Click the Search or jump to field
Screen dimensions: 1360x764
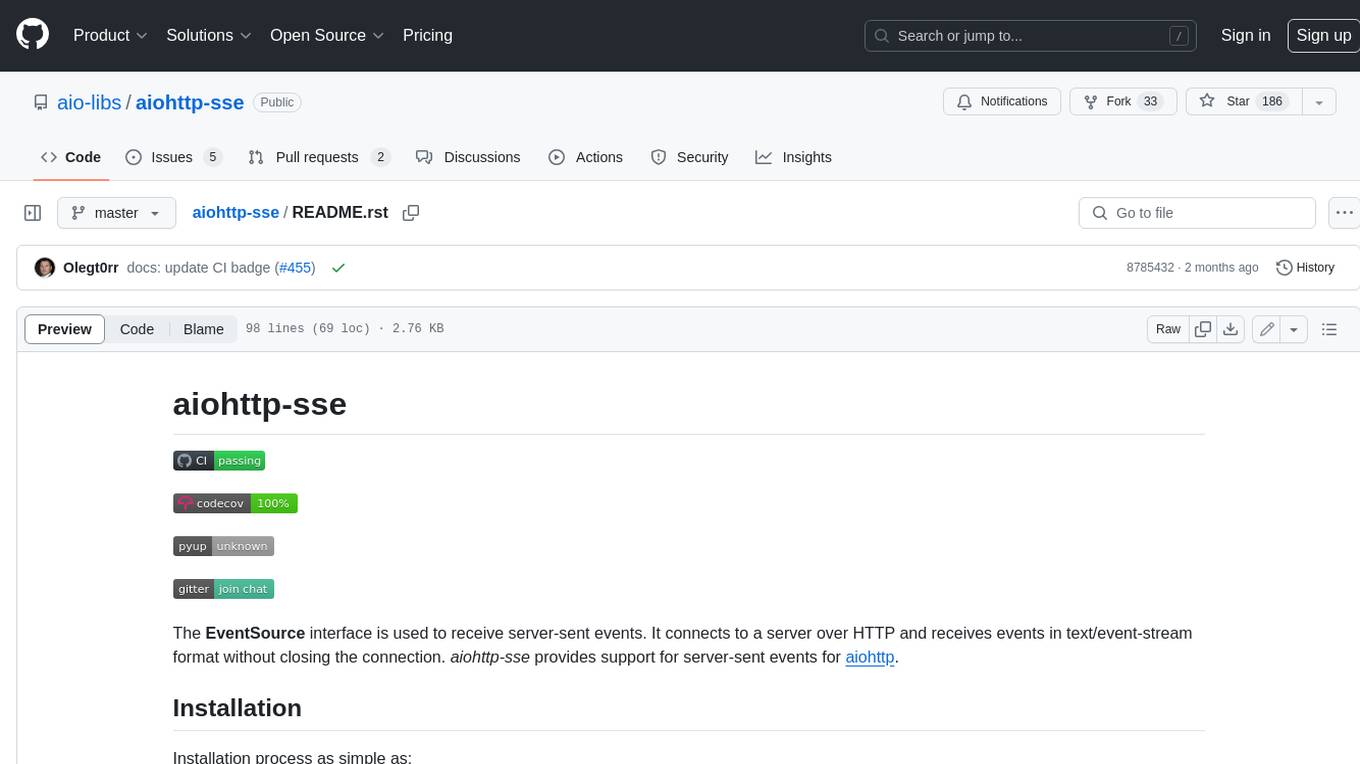(1031, 35)
